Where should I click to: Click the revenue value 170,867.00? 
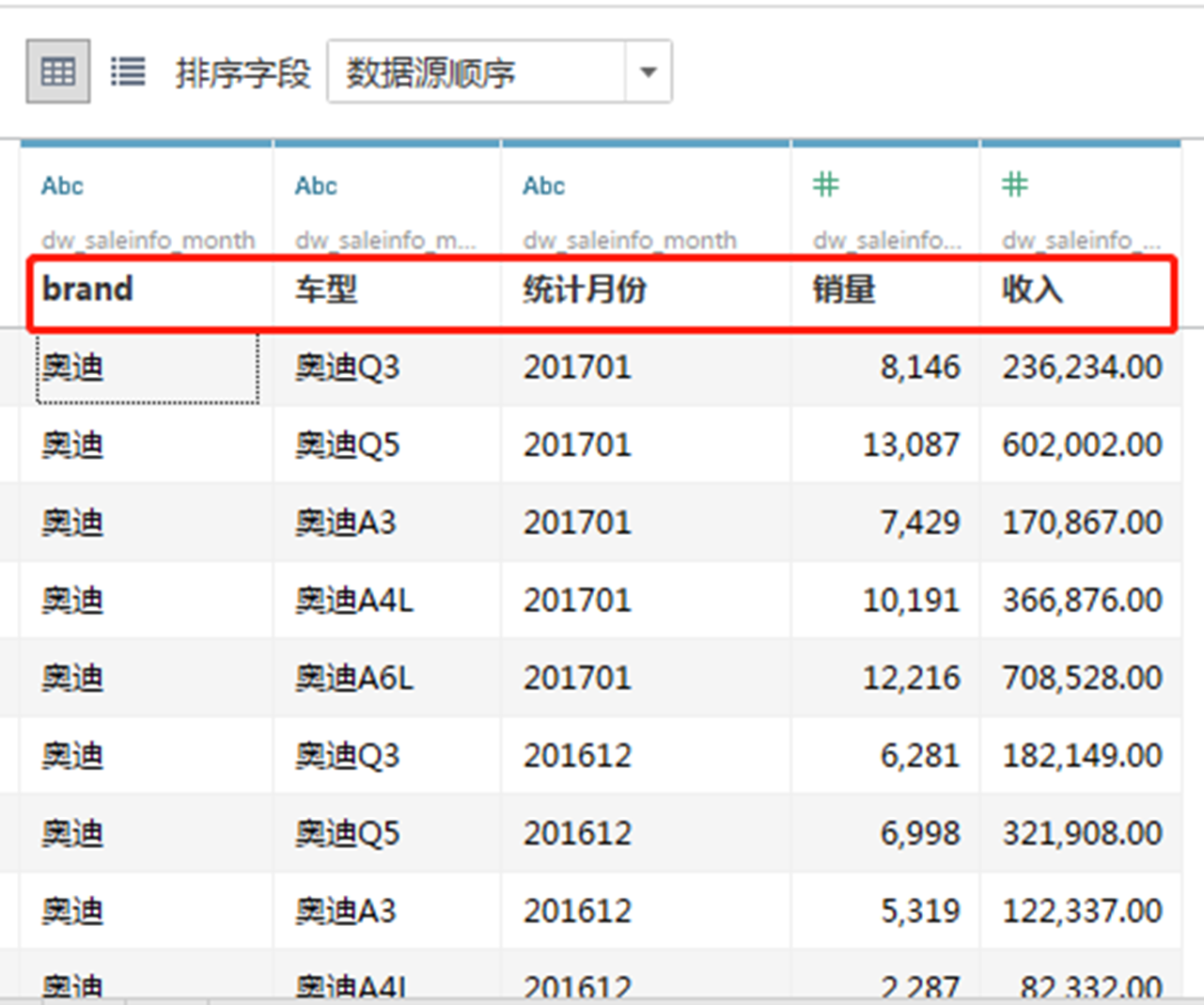1083,523
